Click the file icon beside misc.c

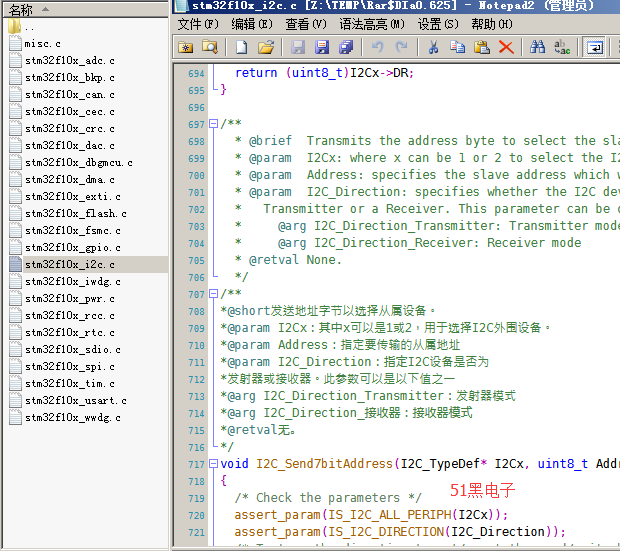[15, 43]
